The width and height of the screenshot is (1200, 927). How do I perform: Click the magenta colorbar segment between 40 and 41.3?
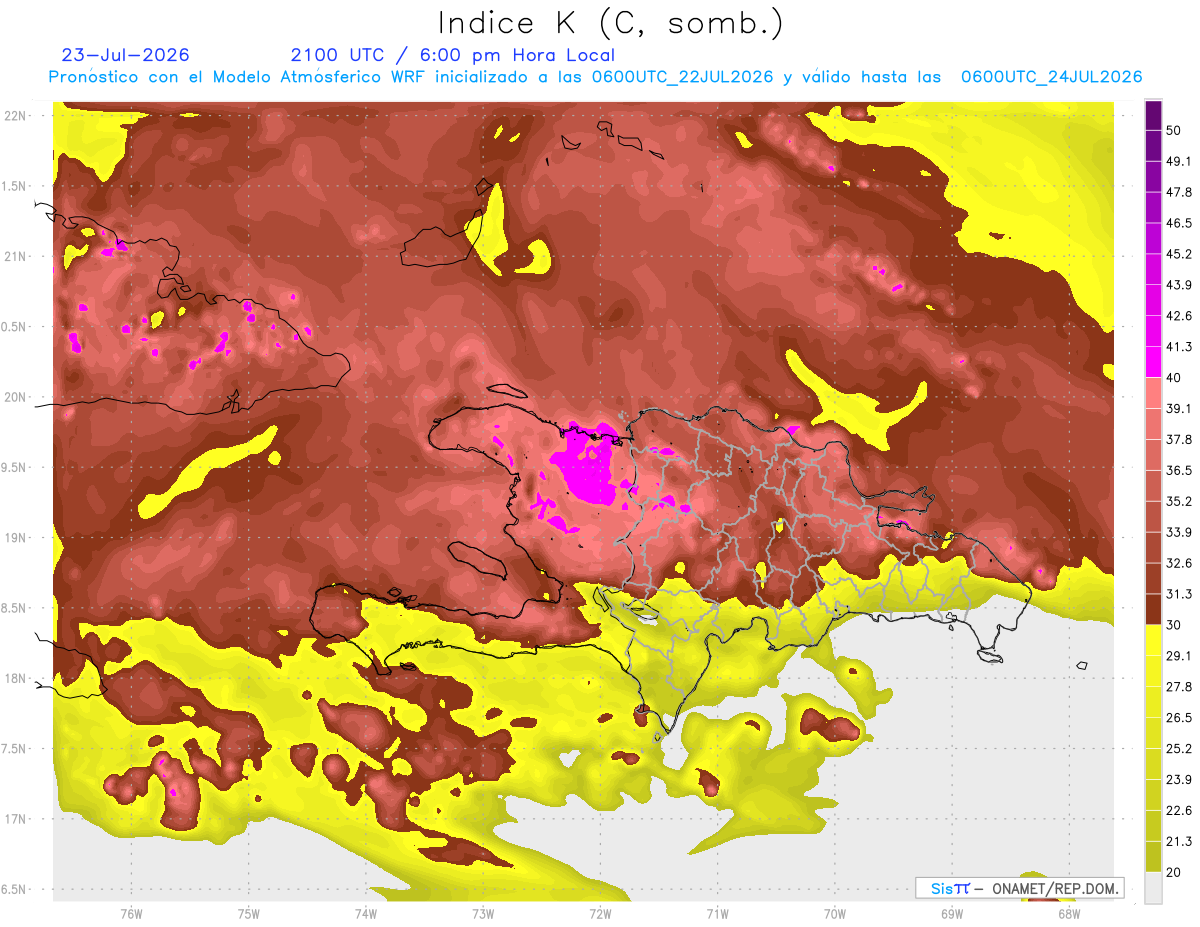coord(1153,362)
